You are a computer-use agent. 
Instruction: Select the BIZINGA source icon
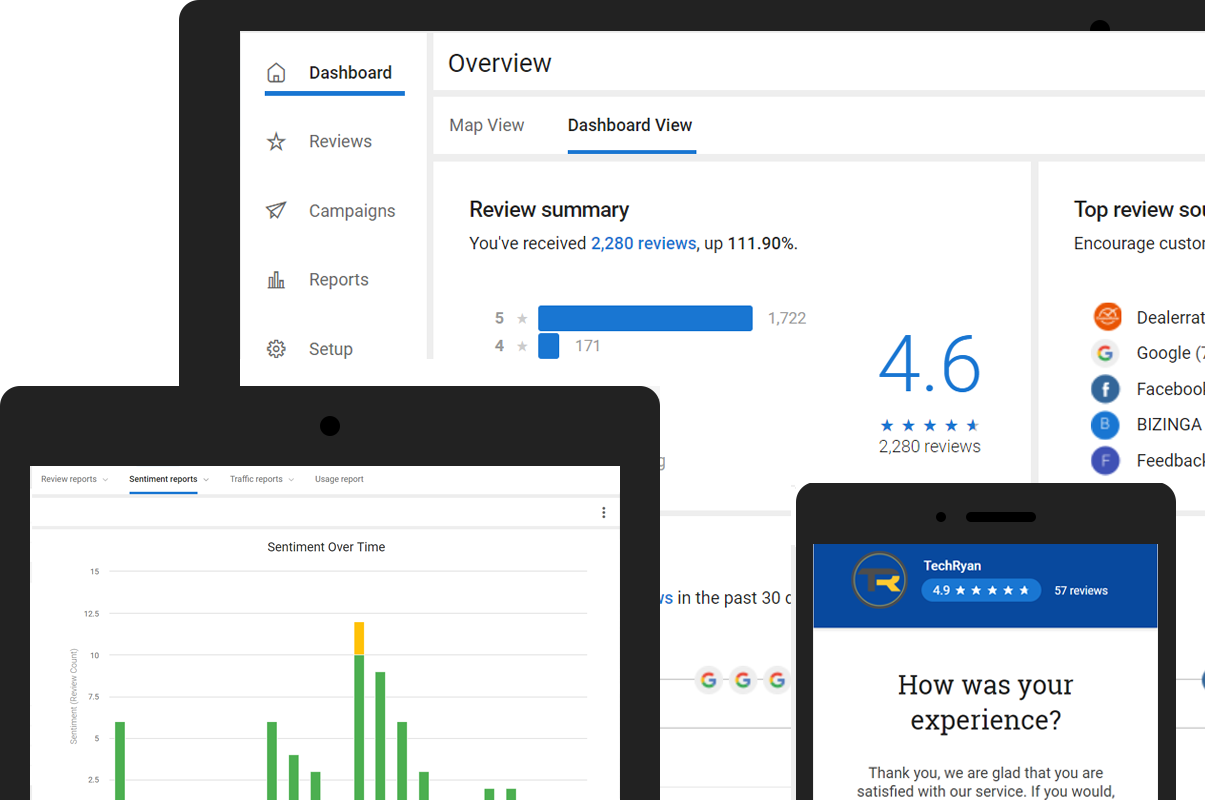1105,425
